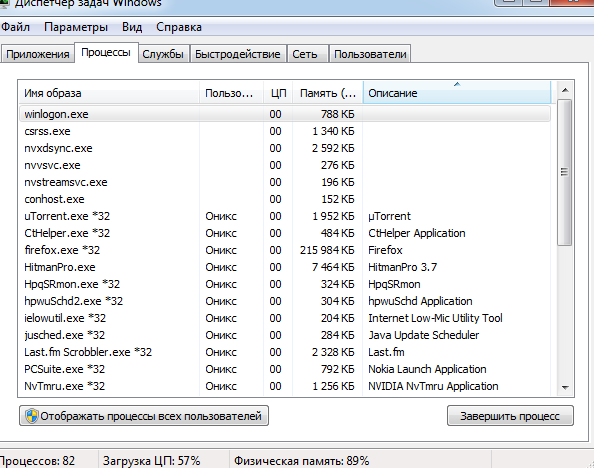594x468 pixels.
Task: Select the winlogon.exe process row
Action: pyautogui.click(x=285, y=114)
